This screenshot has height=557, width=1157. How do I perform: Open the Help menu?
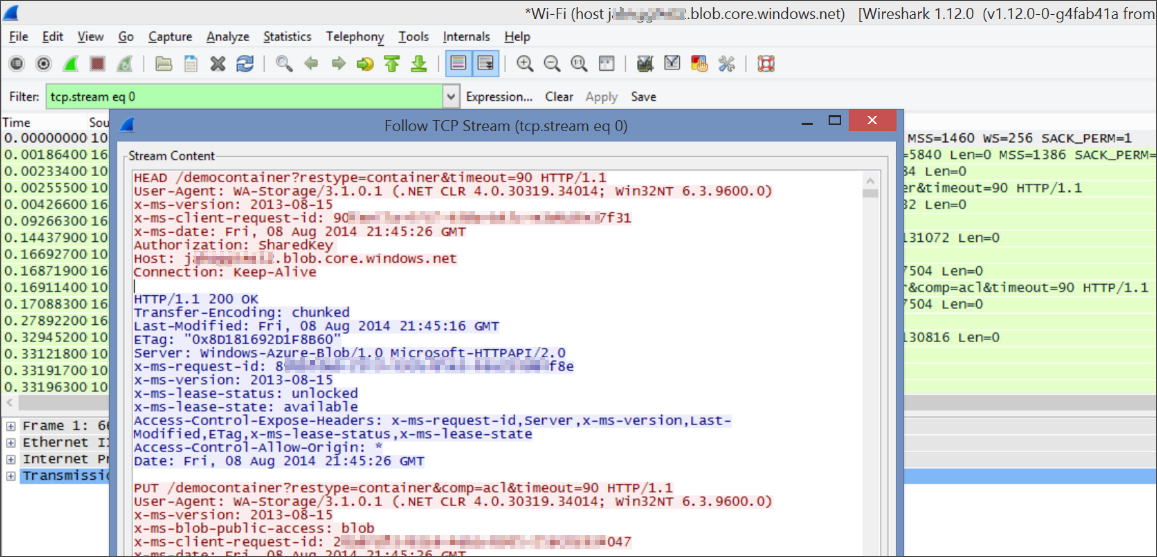517,37
